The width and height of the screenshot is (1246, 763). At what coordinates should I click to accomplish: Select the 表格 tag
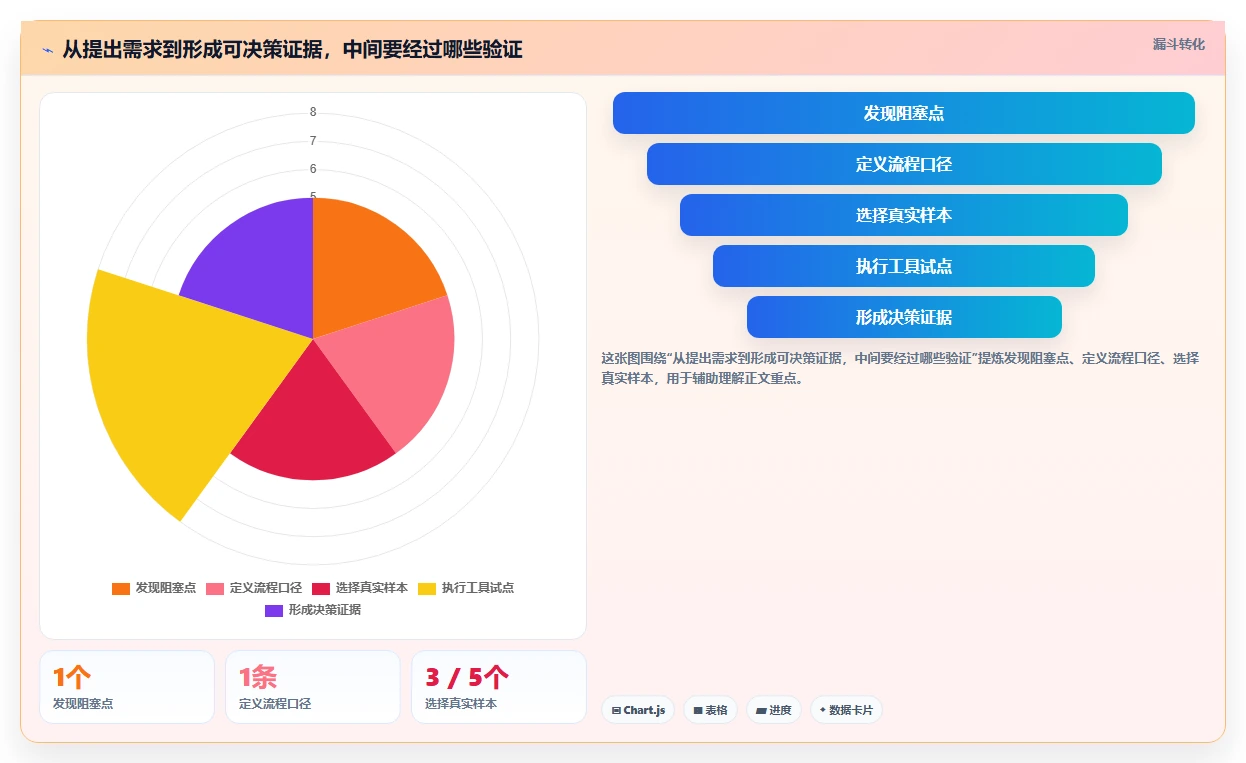710,710
